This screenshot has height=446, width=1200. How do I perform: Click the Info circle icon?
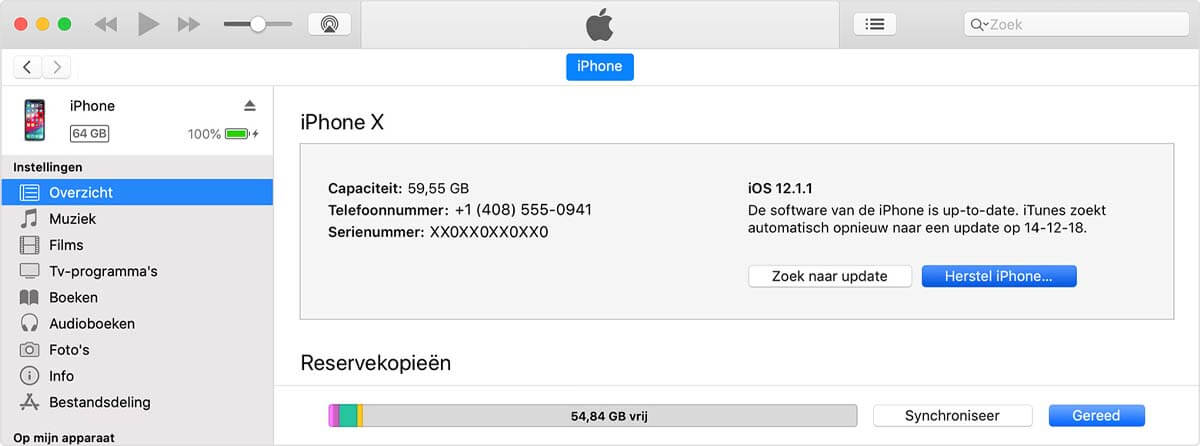pyautogui.click(x=30, y=376)
